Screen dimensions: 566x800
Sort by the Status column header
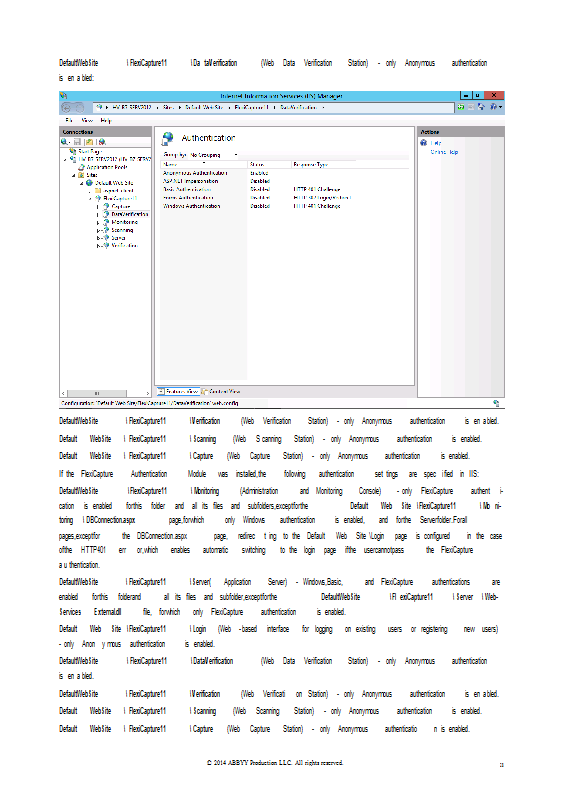point(269,164)
